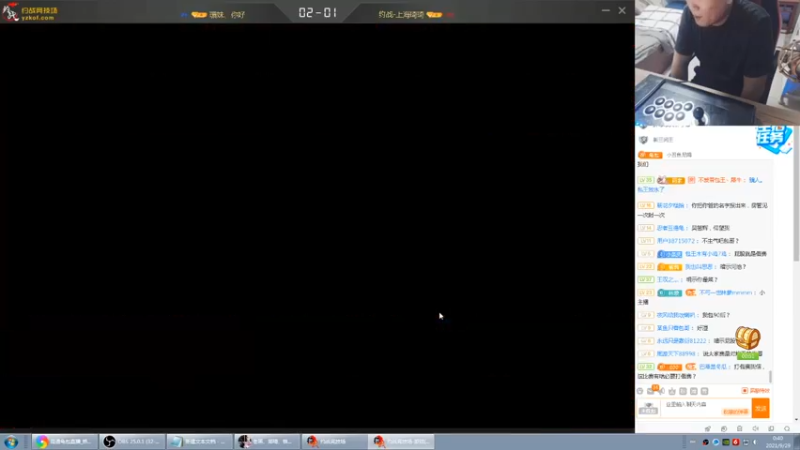Screen dimensions: 800x450
Task: Open the colorful browser taskbar item
Action: 64,441
